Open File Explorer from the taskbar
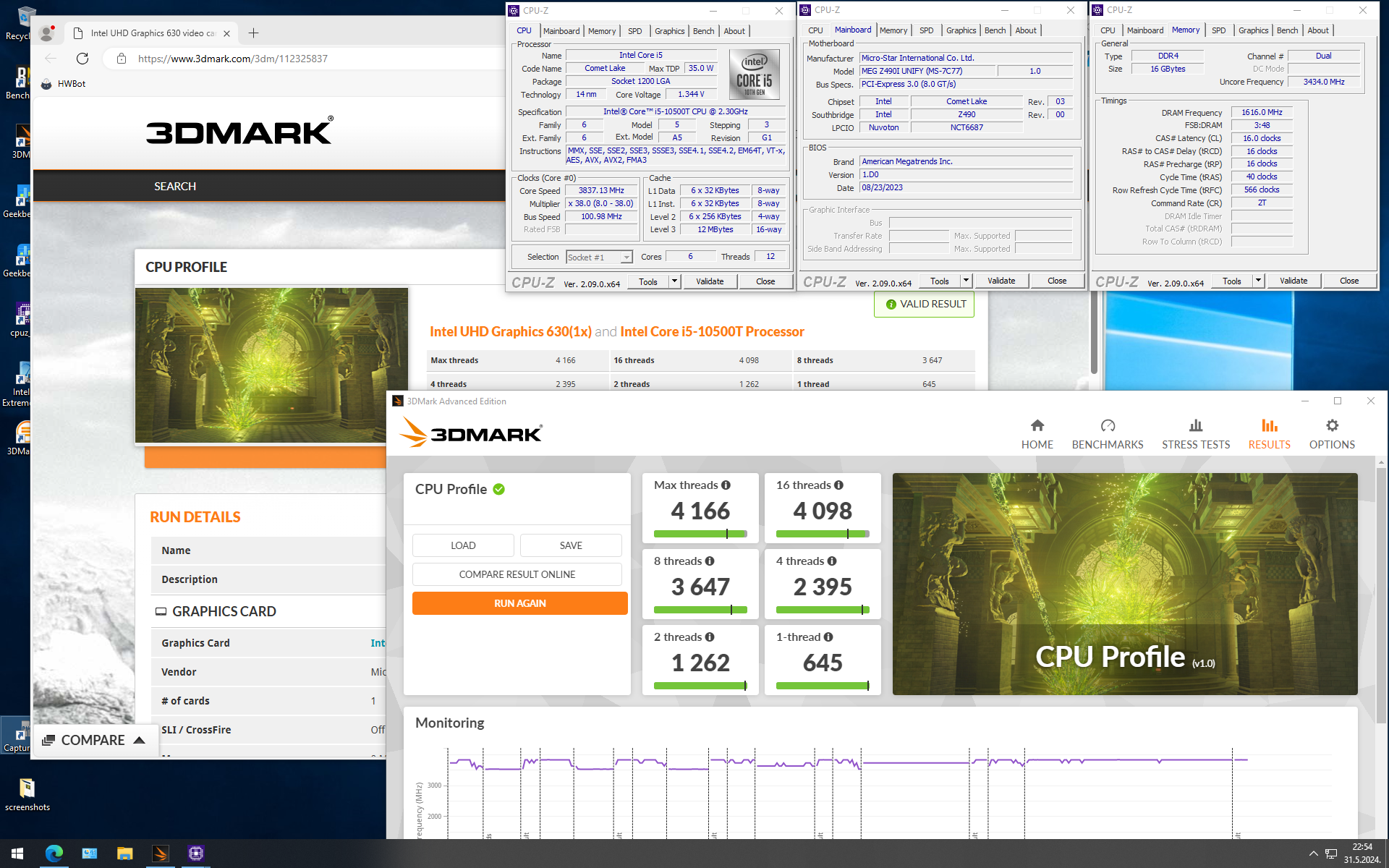This screenshot has width=1389, height=868. [x=124, y=854]
